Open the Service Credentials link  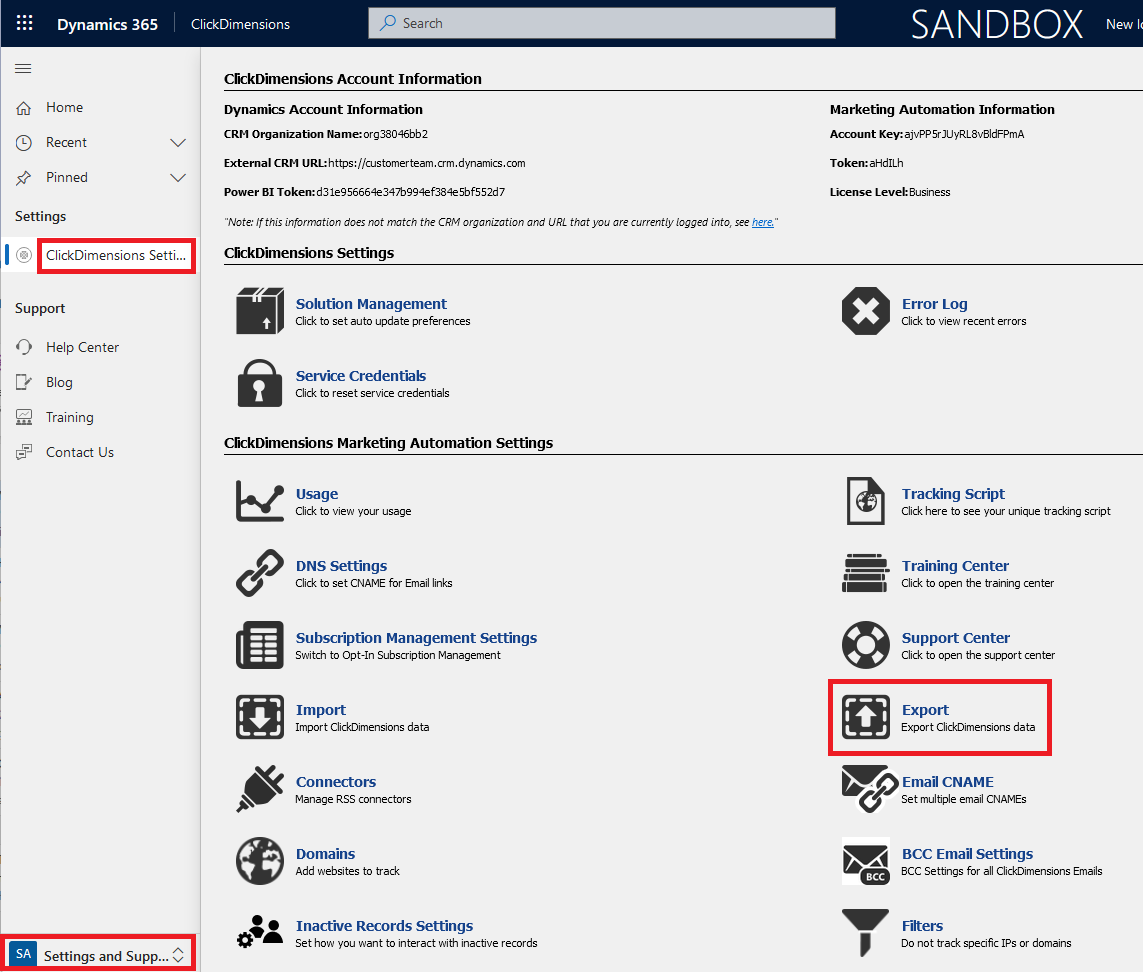[361, 376]
